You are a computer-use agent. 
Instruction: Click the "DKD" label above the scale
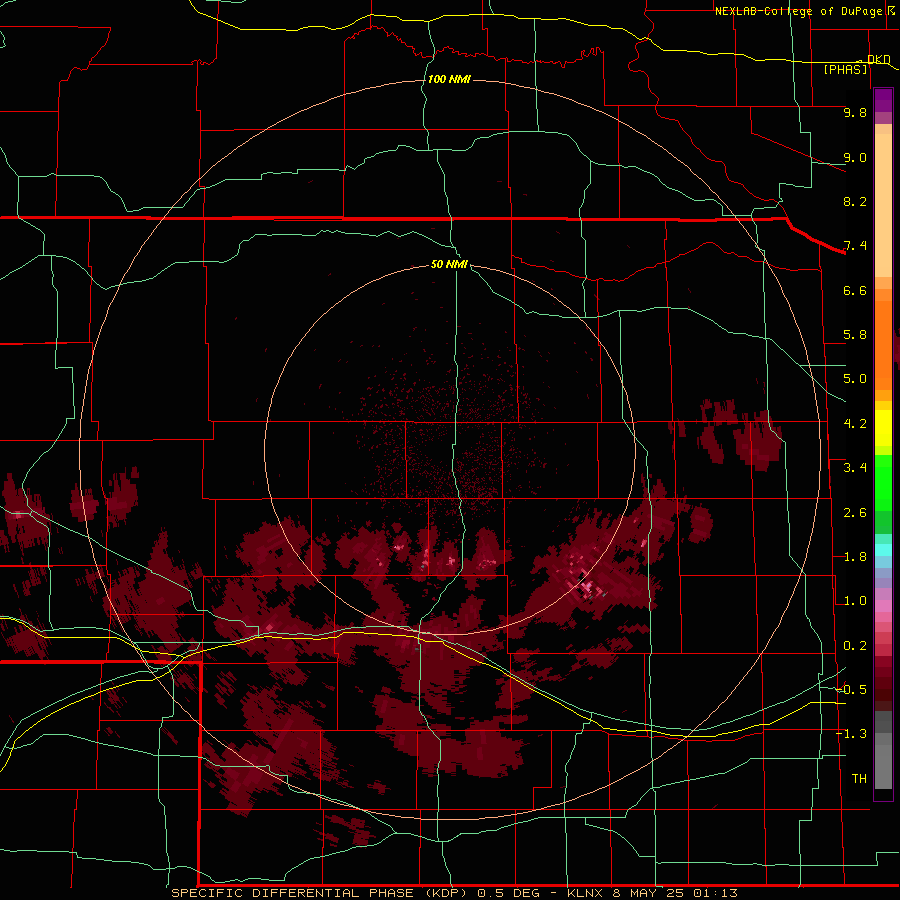(x=878, y=59)
